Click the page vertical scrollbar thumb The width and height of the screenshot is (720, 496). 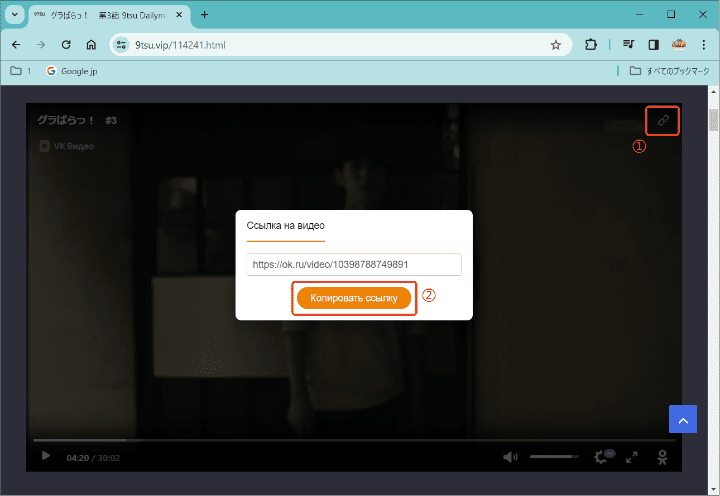[x=713, y=120]
